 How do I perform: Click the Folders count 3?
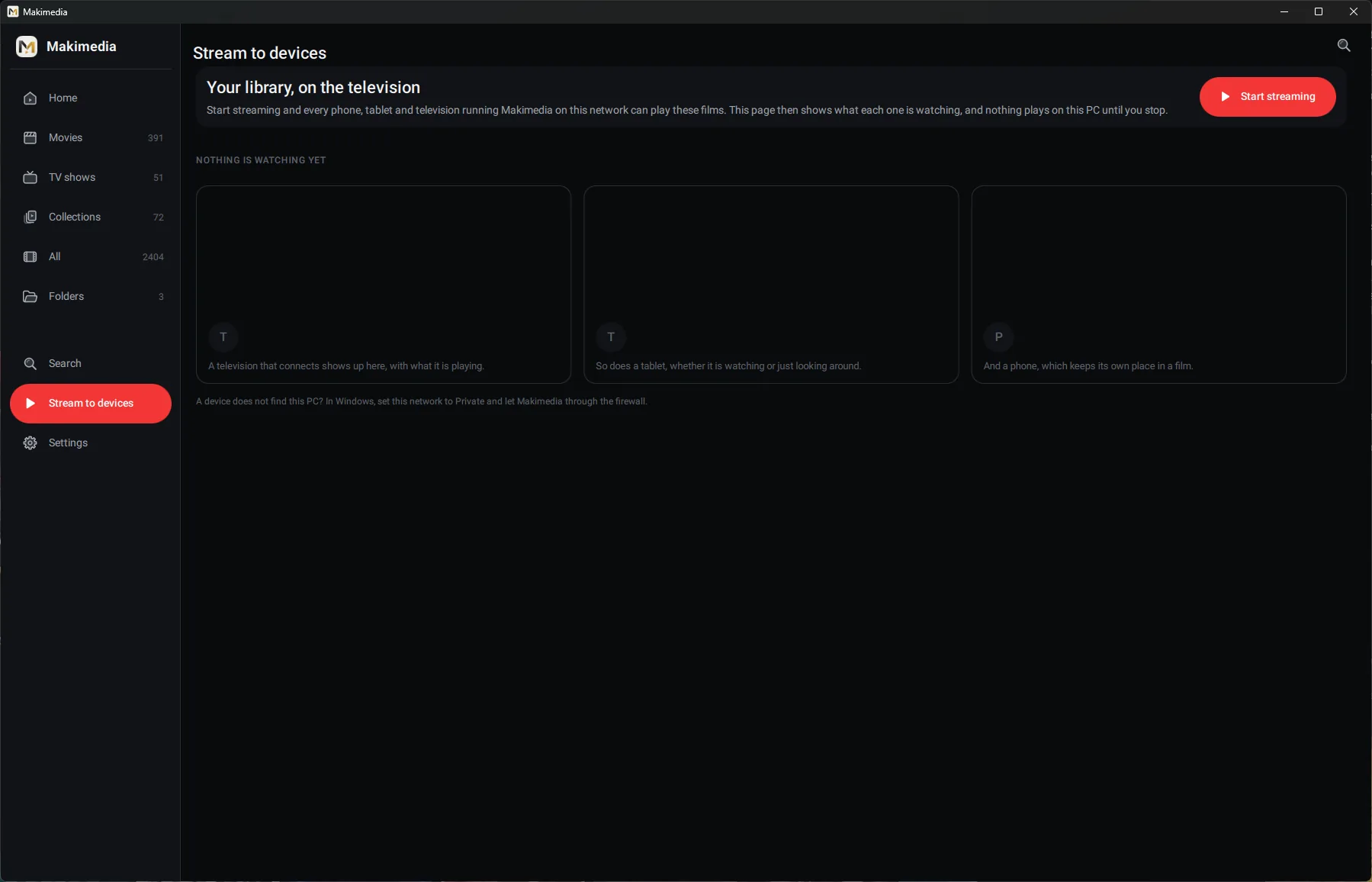(x=161, y=297)
